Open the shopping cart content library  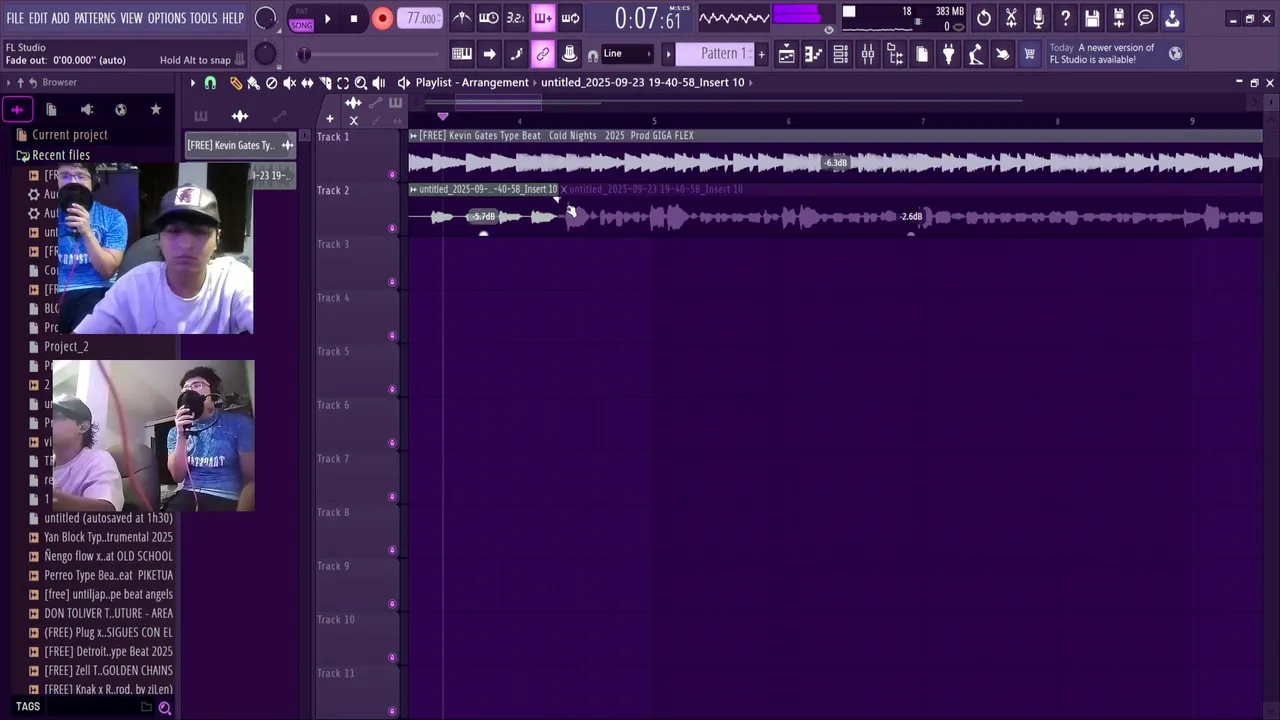(1030, 54)
